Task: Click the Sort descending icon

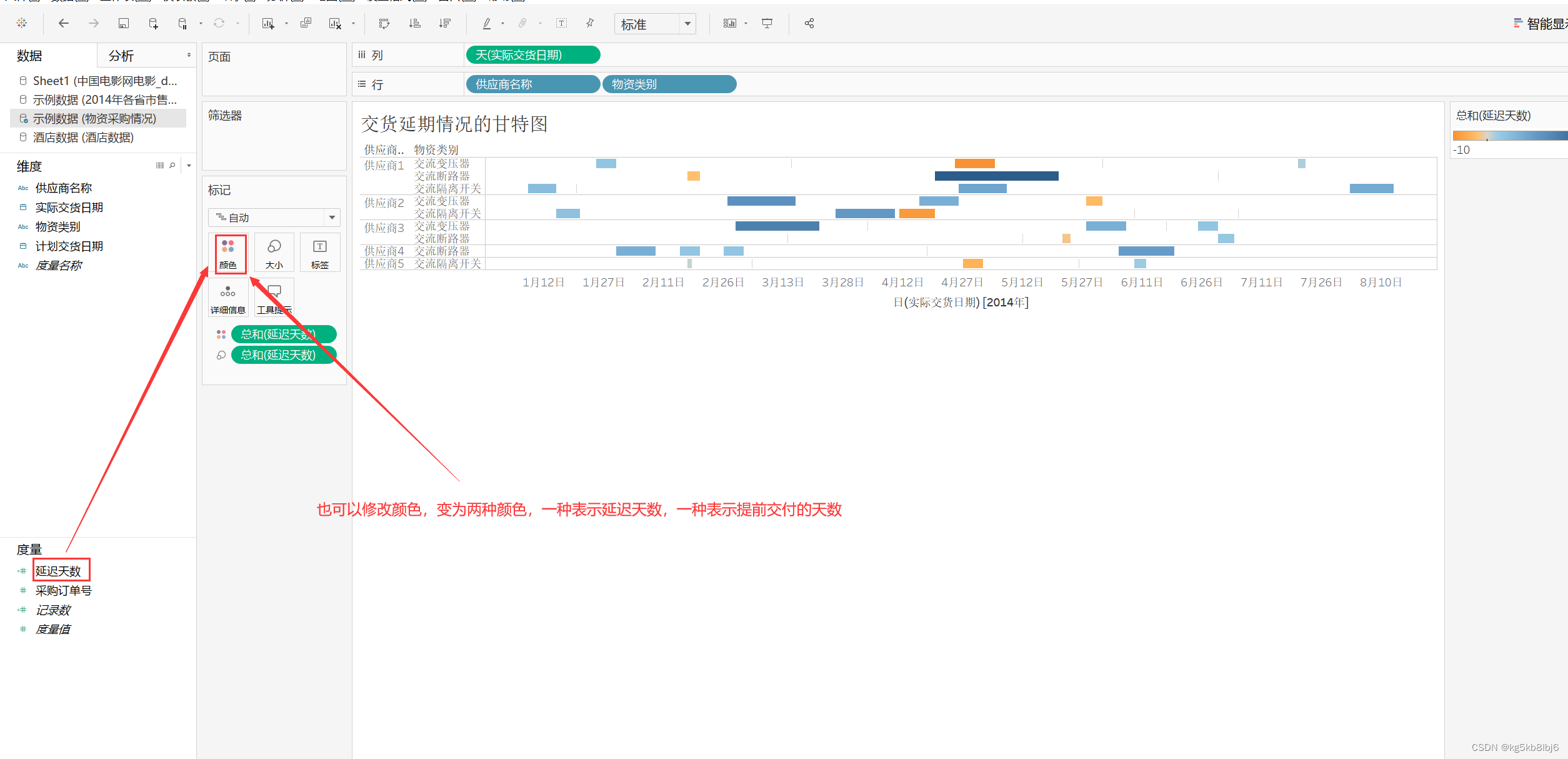Action: click(444, 23)
